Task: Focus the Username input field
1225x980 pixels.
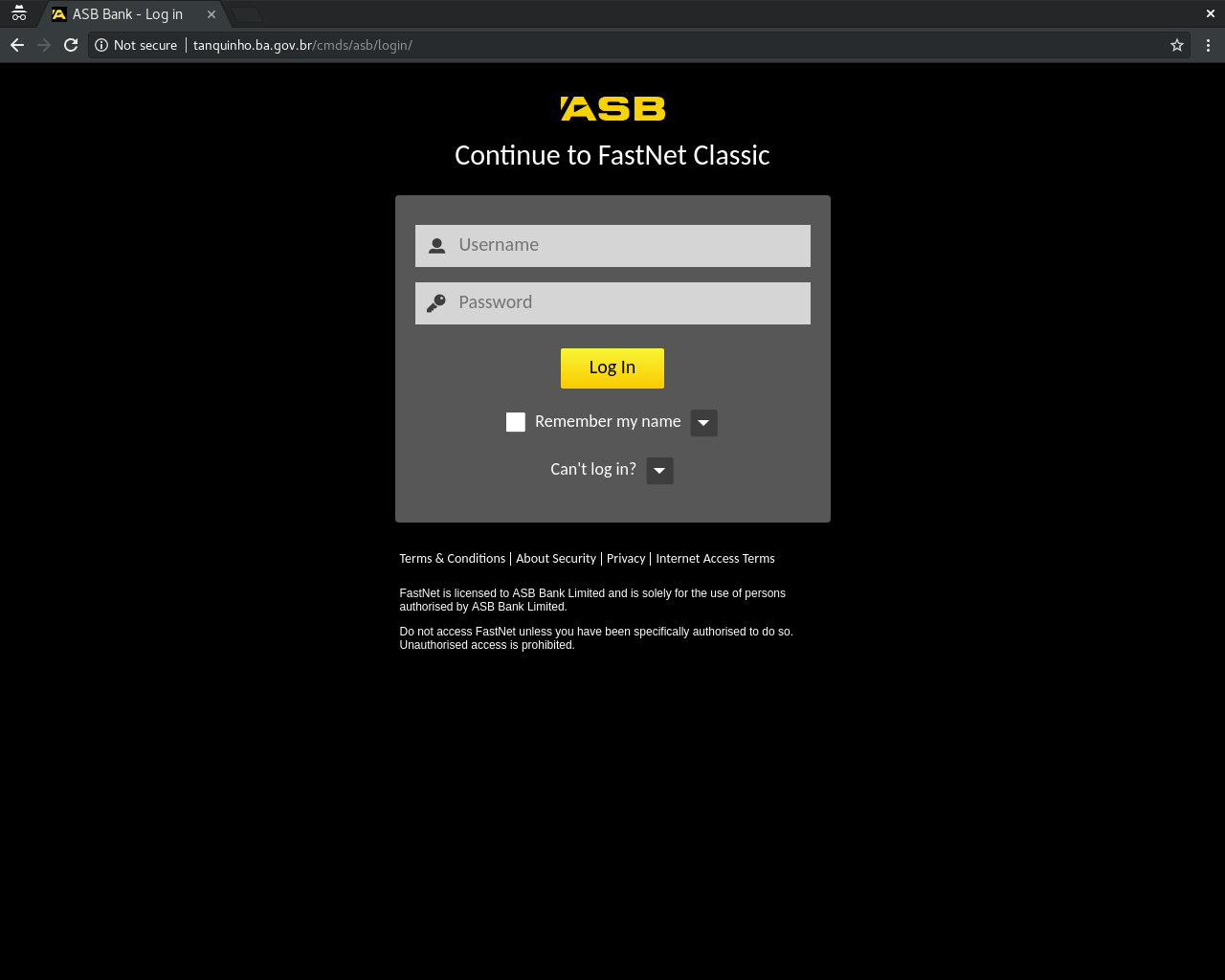Action: click(x=612, y=246)
